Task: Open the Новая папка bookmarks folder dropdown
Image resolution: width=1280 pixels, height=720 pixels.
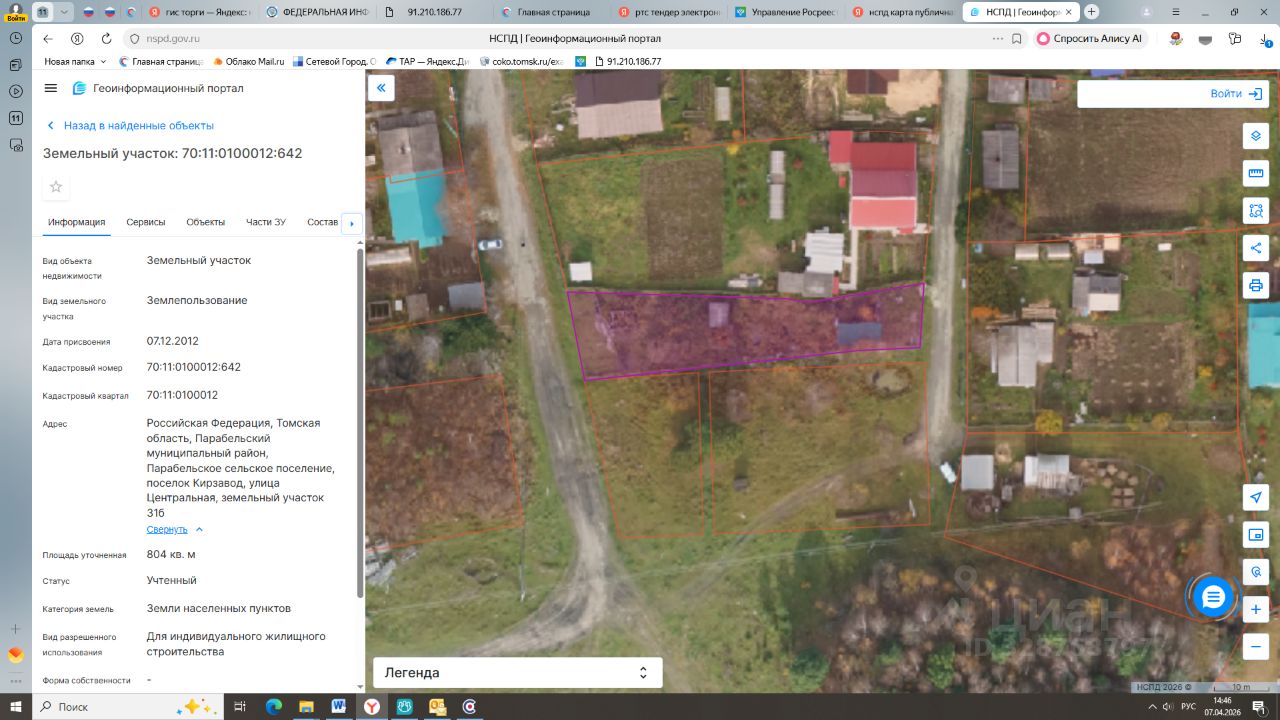Action: [x=75, y=61]
